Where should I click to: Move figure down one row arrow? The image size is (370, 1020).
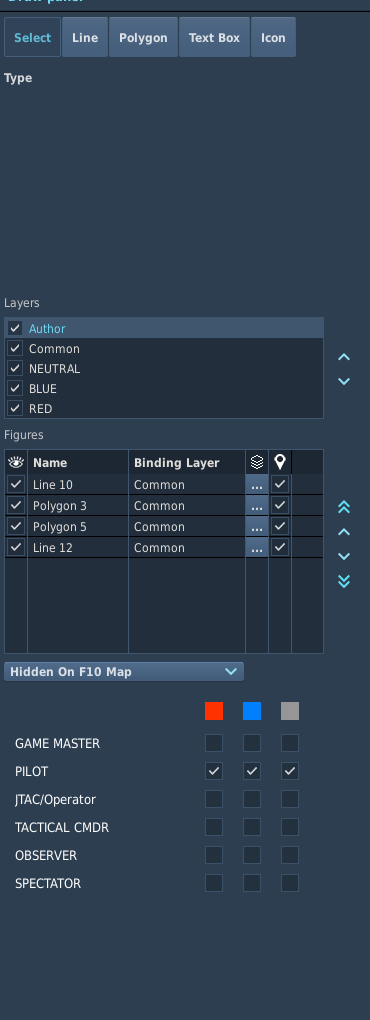[x=344, y=556]
